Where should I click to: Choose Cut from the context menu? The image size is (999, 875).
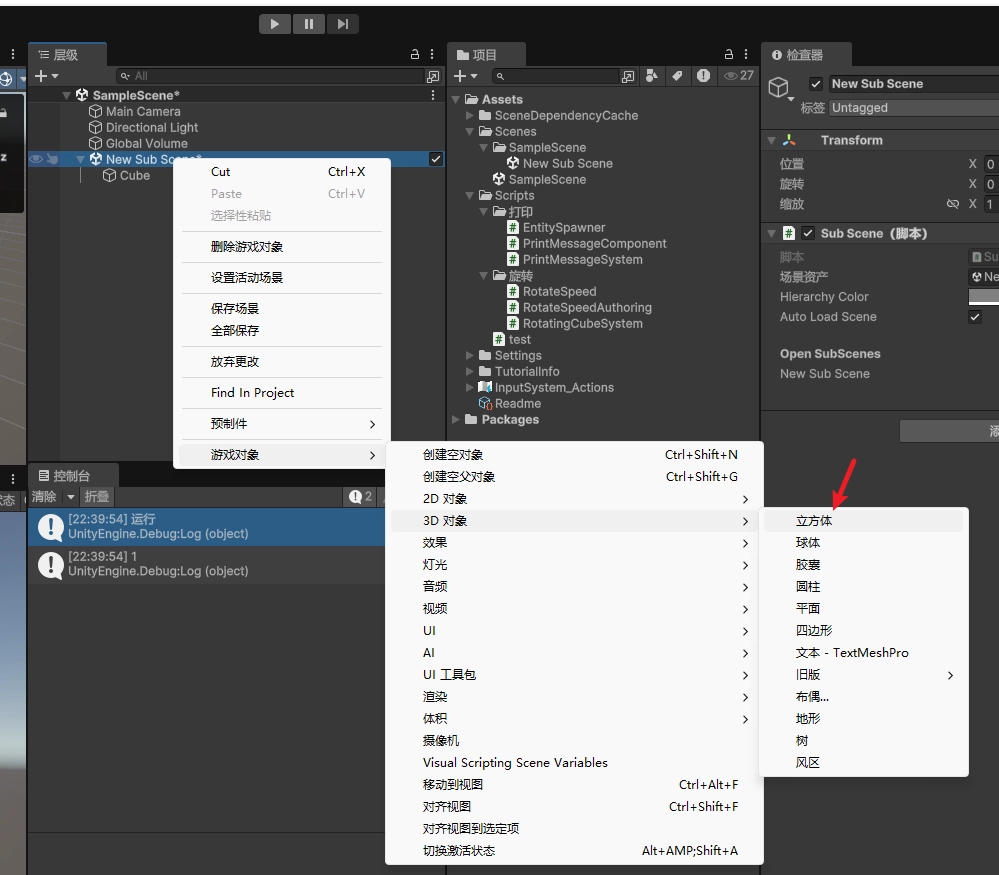coord(282,172)
